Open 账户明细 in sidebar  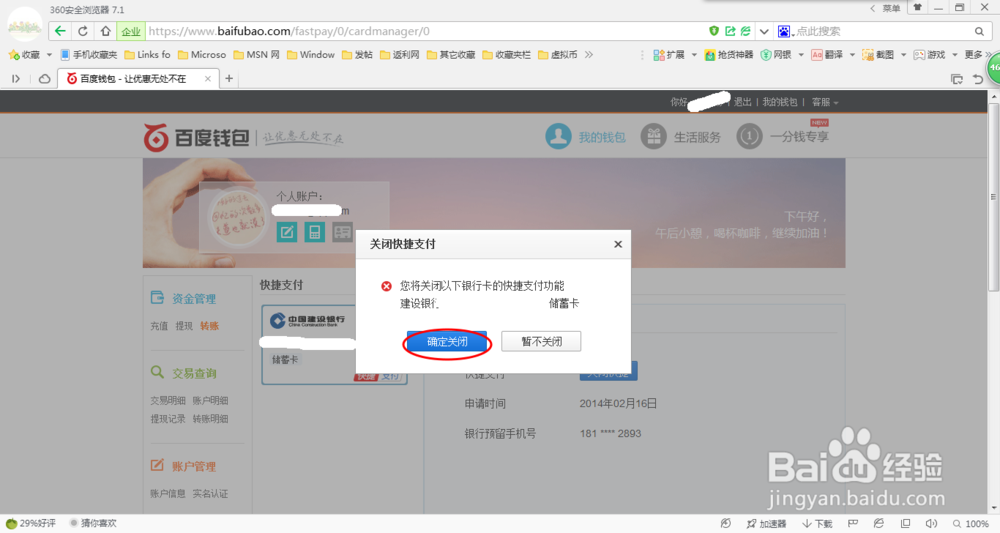coord(210,400)
